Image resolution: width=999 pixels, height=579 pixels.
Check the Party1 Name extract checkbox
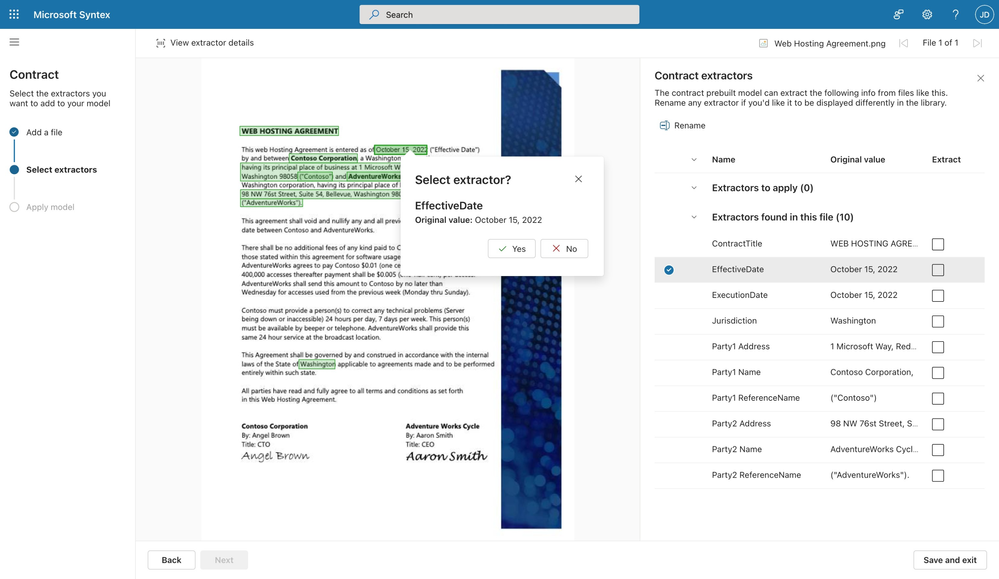tap(938, 373)
